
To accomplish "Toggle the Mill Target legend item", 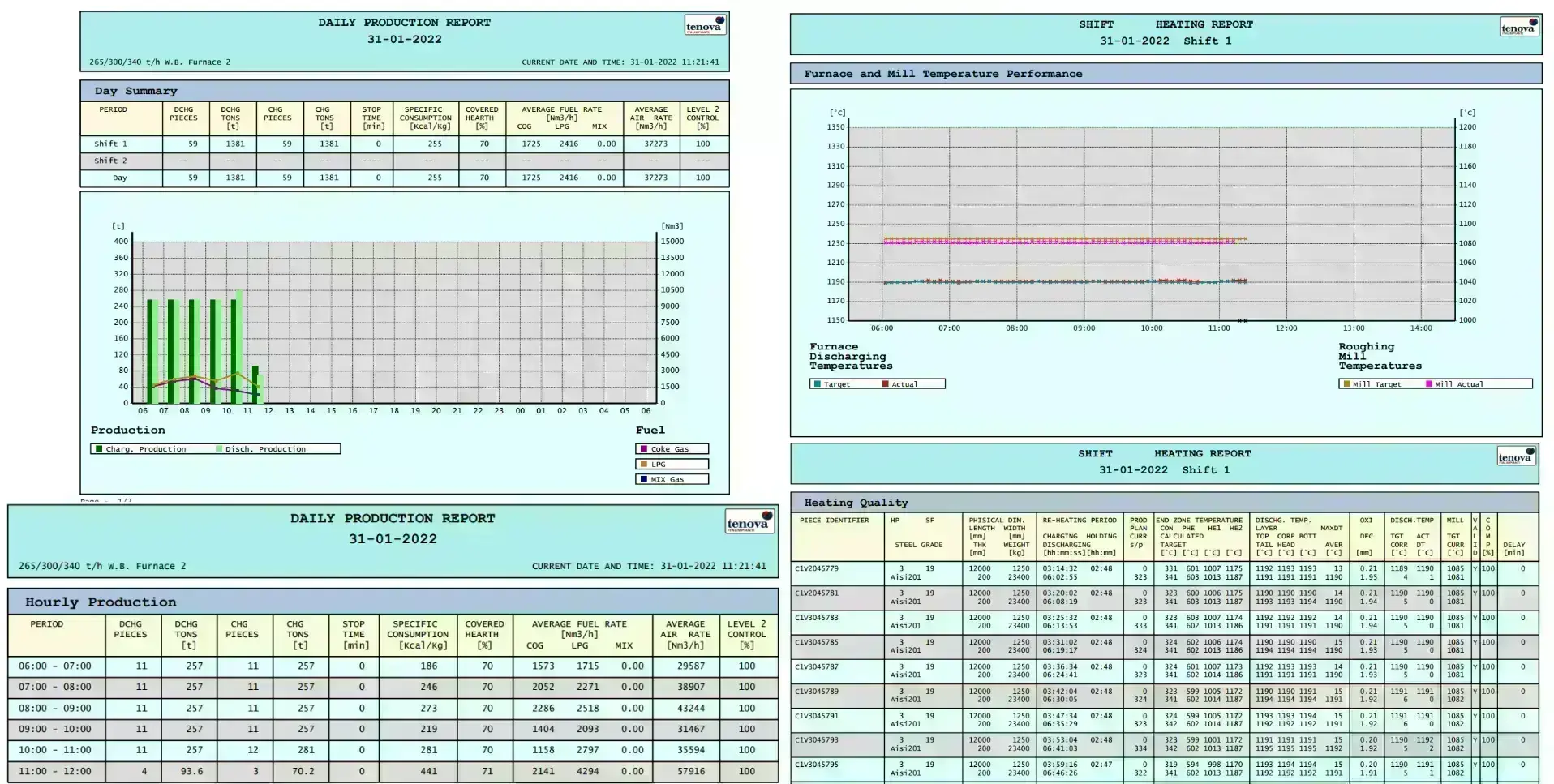I will pos(1372,384).
